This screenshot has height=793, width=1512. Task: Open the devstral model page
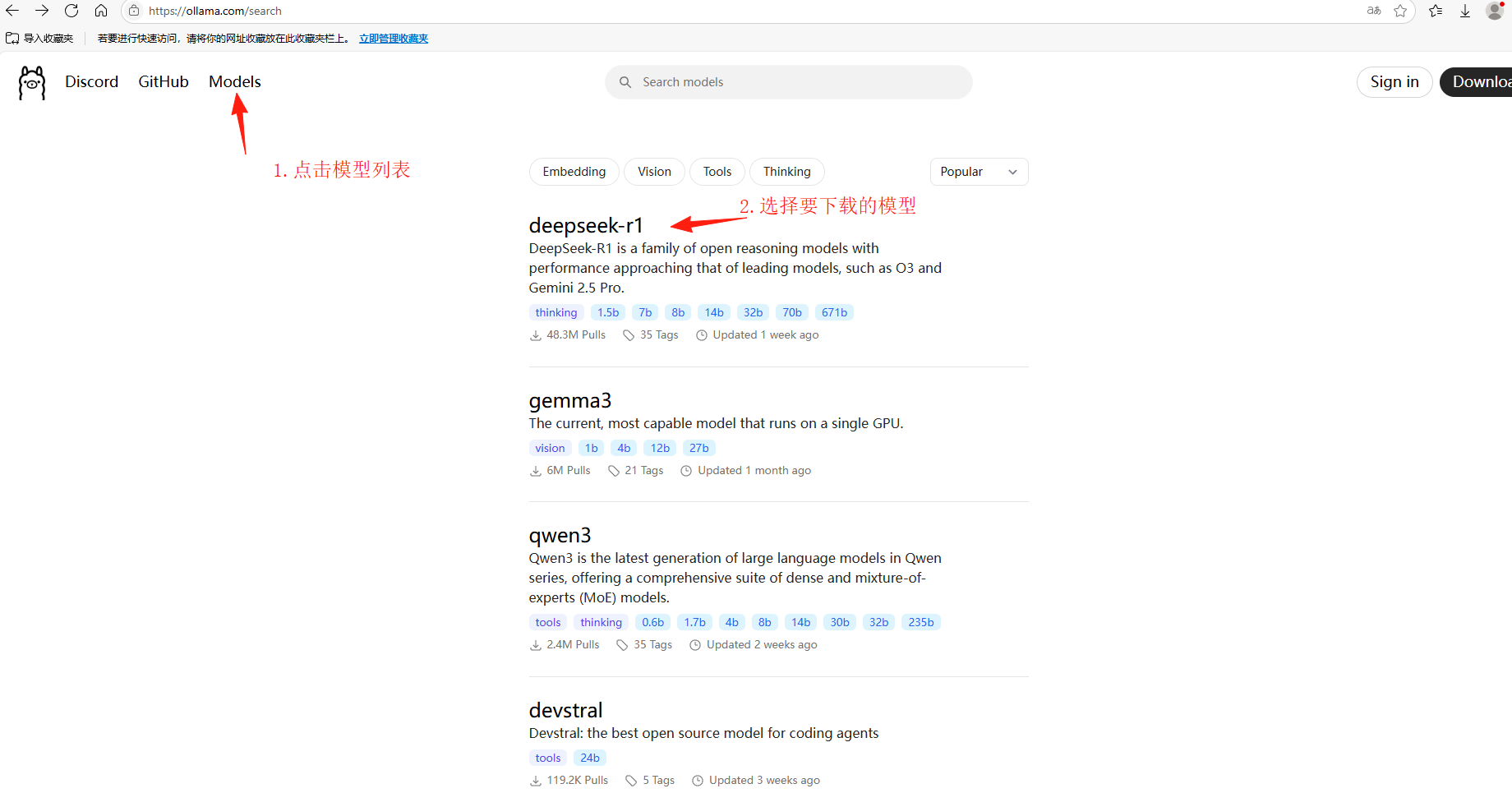pos(565,710)
